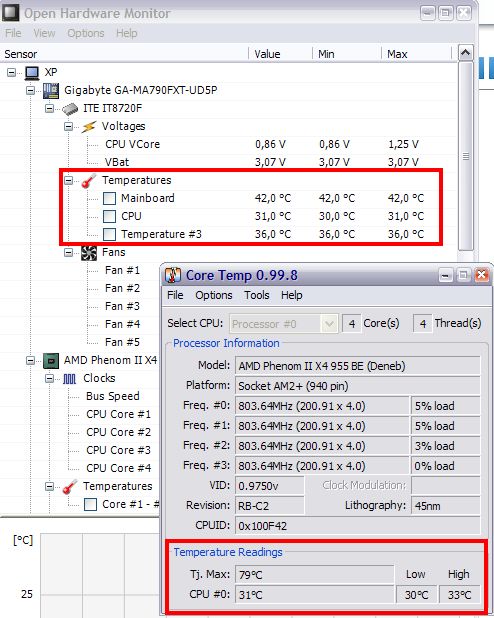The height and width of the screenshot is (618, 494).
Task: Click the ITE IT8720F chip icon
Action: click(x=70, y=108)
